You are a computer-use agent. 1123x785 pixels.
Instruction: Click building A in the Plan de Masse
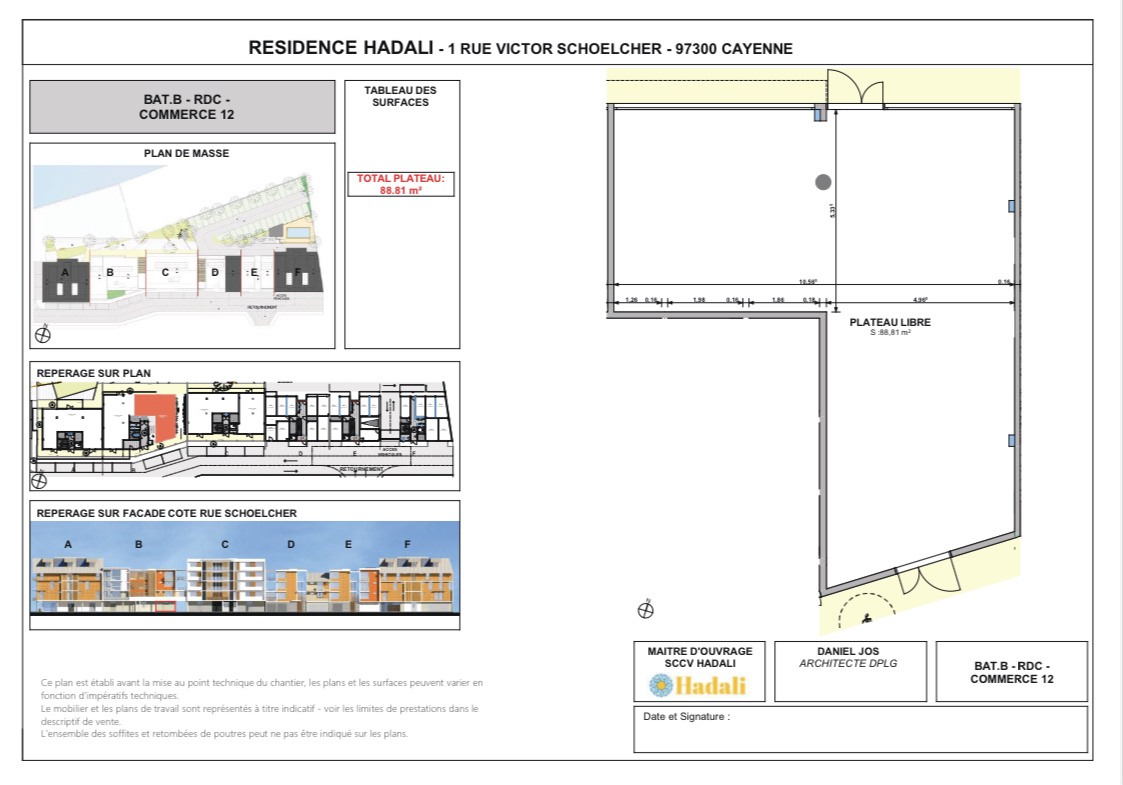[x=65, y=280]
